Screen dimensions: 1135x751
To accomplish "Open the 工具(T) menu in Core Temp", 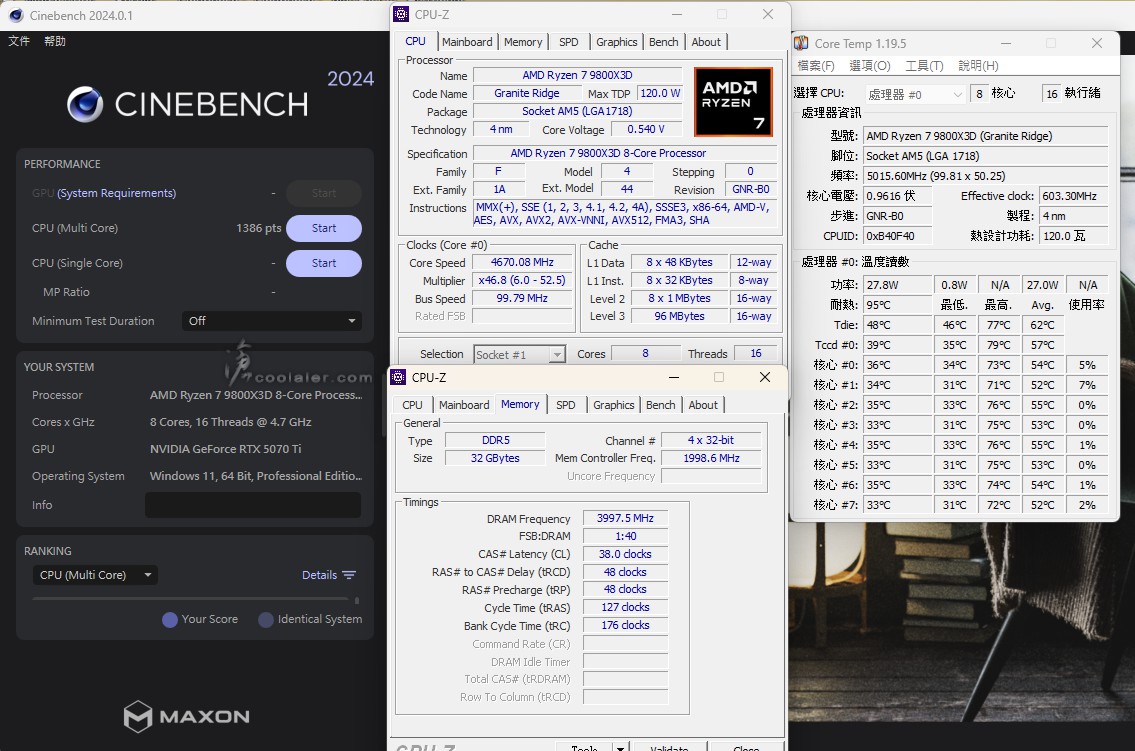I will click(x=923, y=66).
